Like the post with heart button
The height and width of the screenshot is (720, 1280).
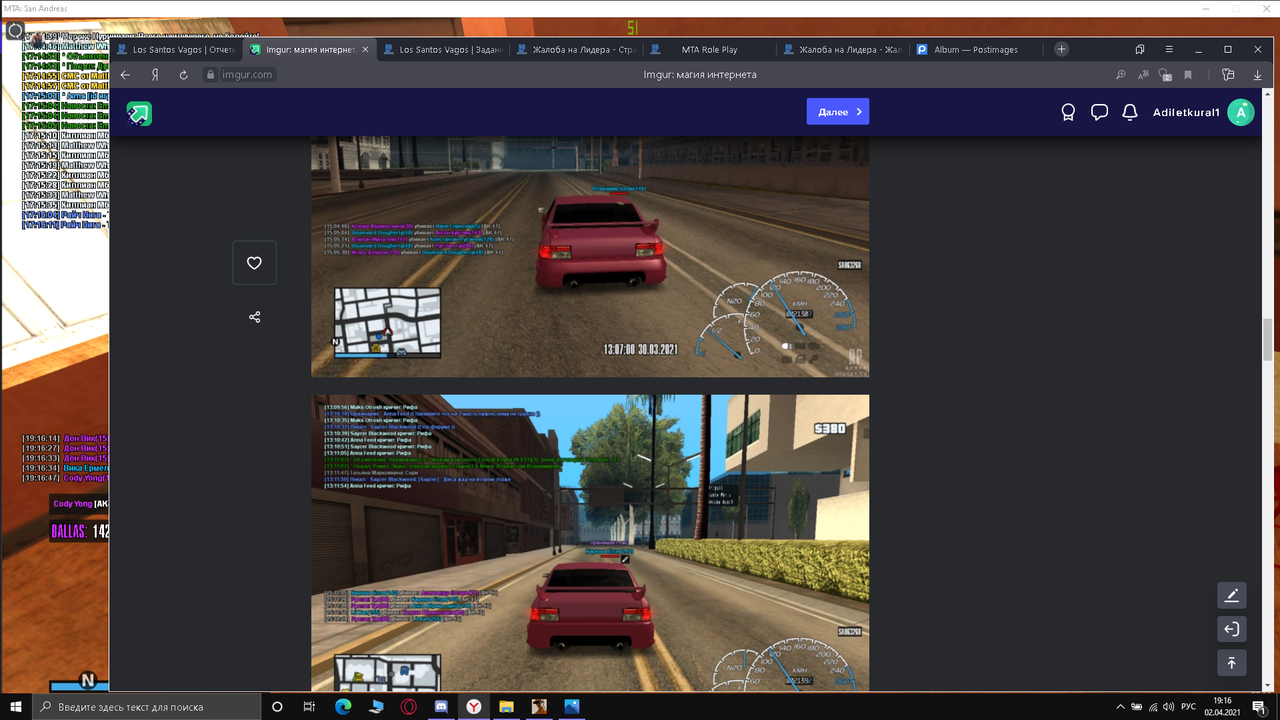[254, 263]
